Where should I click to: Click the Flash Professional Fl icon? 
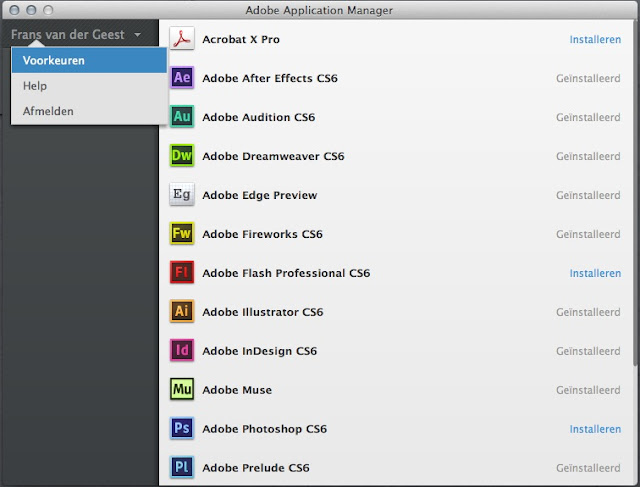pyautogui.click(x=182, y=272)
